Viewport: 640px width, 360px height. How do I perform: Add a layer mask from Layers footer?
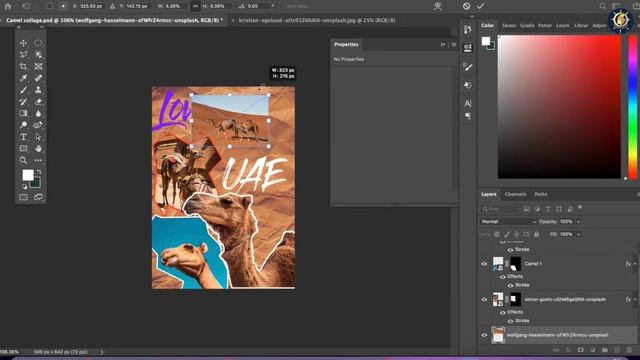580,350
